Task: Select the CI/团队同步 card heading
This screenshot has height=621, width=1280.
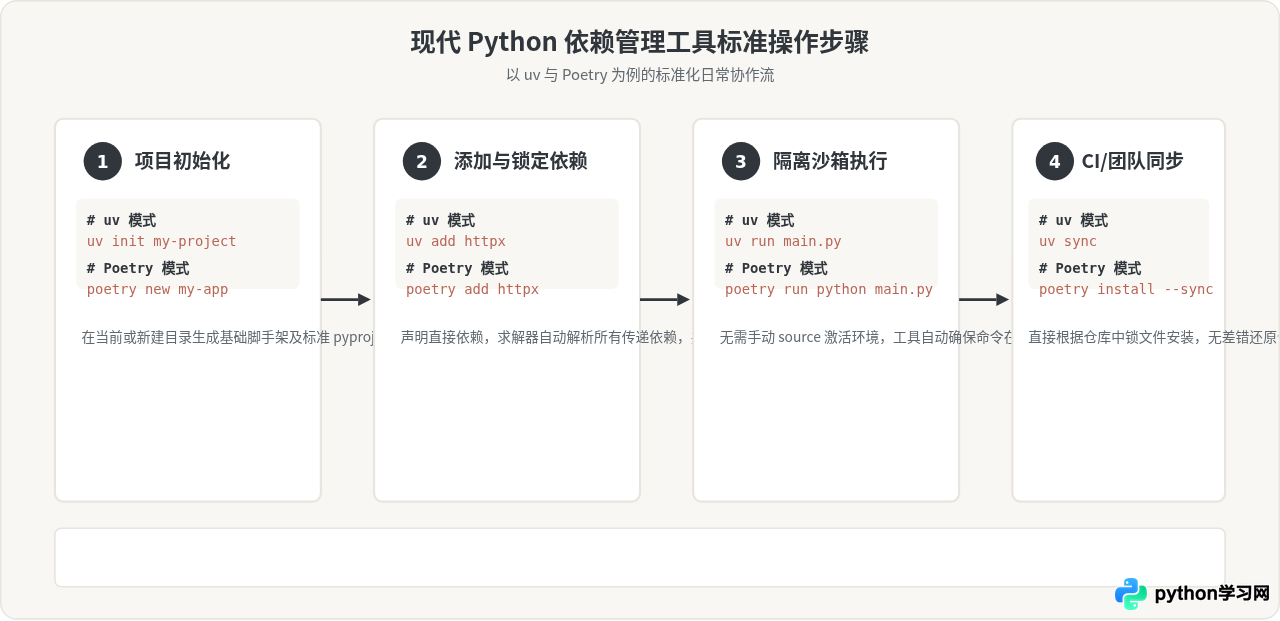Action: (x=1132, y=161)
